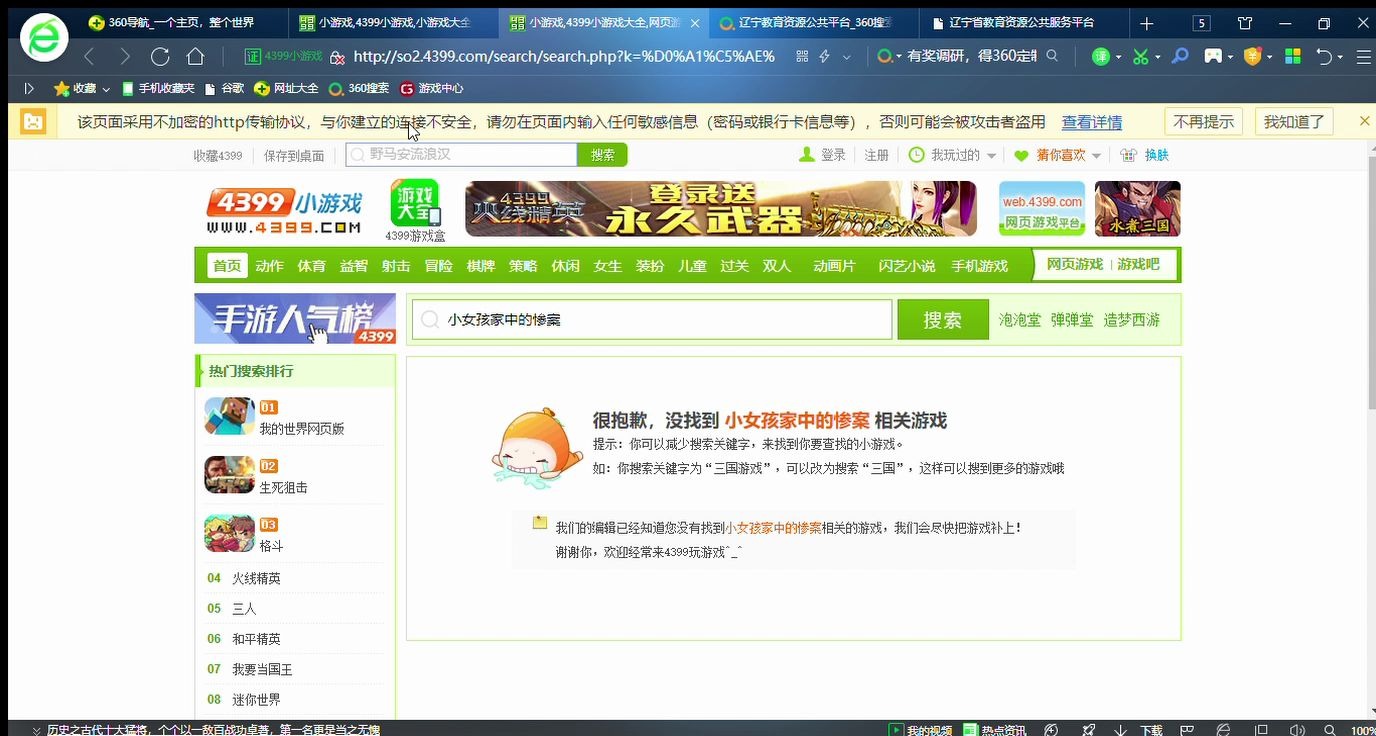Viewport: 1376px width, 736px height.
Task: Open the gold shield wallet icon
Action: coord(1252,57)
